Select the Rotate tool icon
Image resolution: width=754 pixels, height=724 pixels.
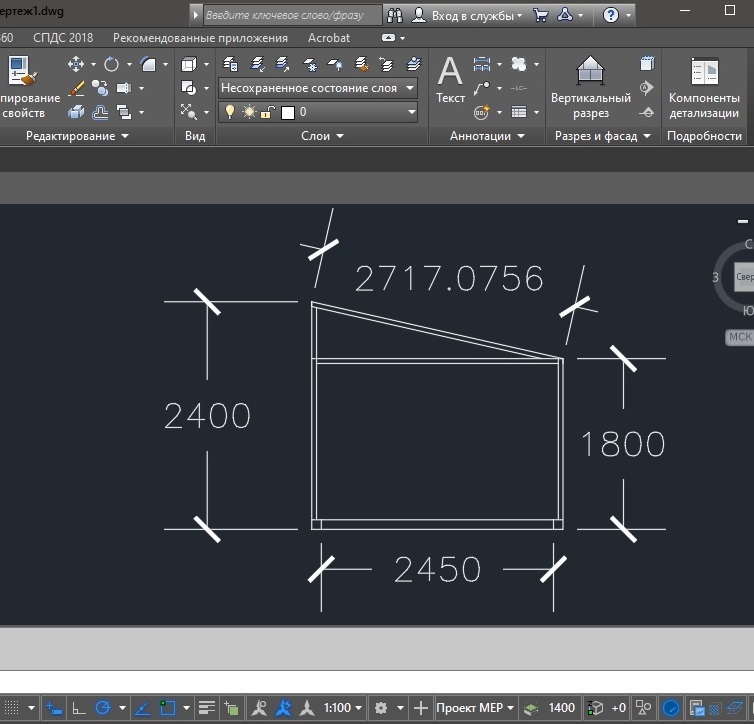coord(111,64)
